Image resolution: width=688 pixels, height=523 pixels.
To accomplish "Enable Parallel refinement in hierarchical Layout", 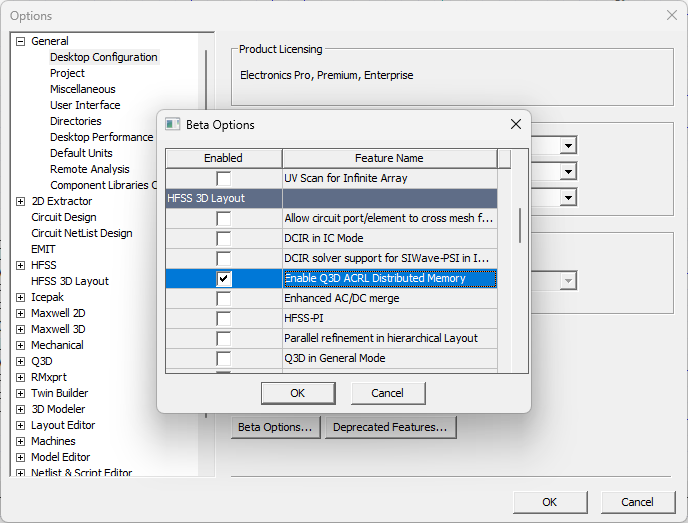I will pos(224,338).
